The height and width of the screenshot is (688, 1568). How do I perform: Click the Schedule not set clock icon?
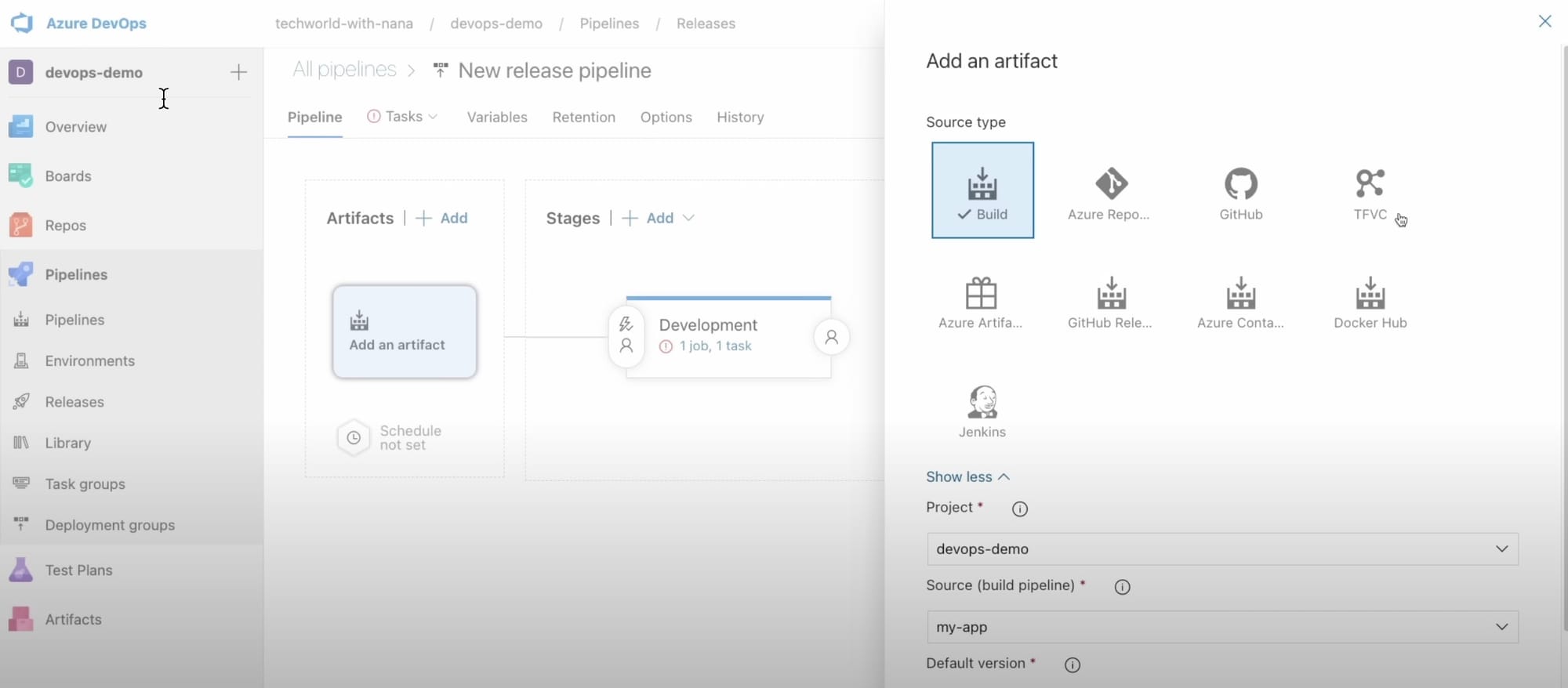[x=354, y=438]
